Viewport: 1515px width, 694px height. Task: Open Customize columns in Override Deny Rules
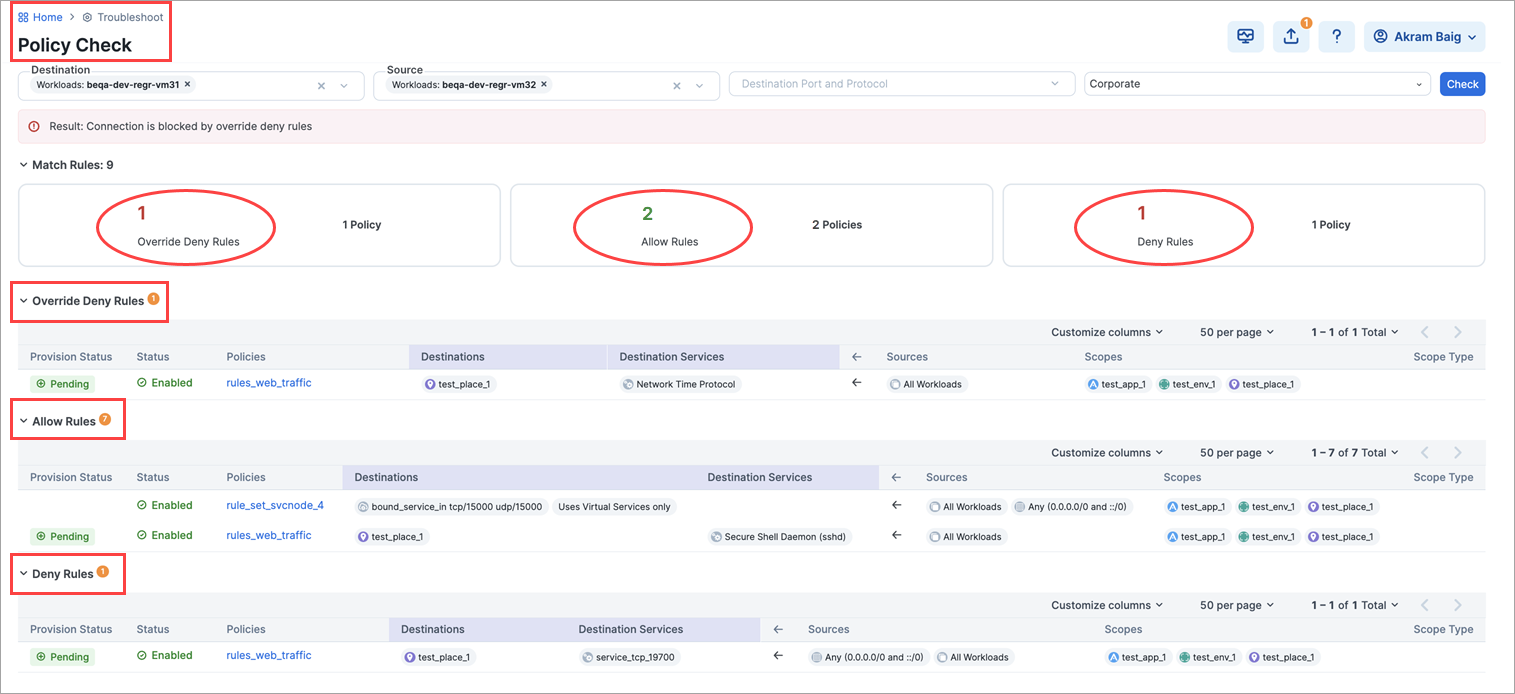(1107, 332)
